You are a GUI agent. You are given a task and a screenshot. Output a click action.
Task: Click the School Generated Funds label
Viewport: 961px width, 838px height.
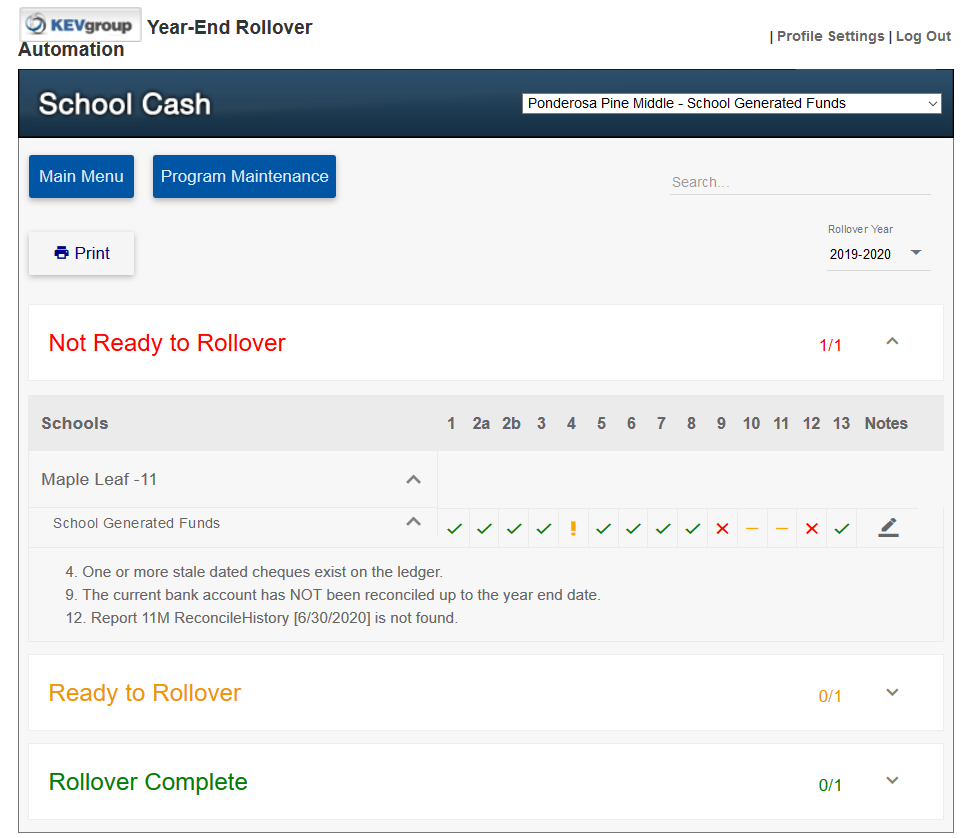click(137, 523)
